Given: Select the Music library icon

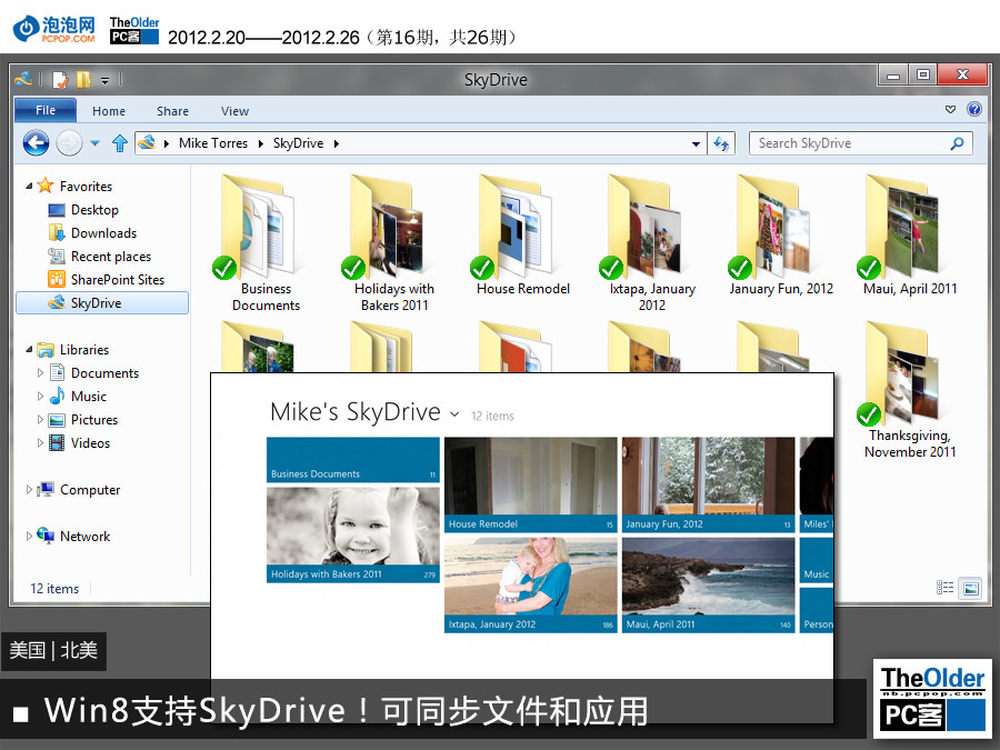Looking at the screenshot, I should 57,396.
